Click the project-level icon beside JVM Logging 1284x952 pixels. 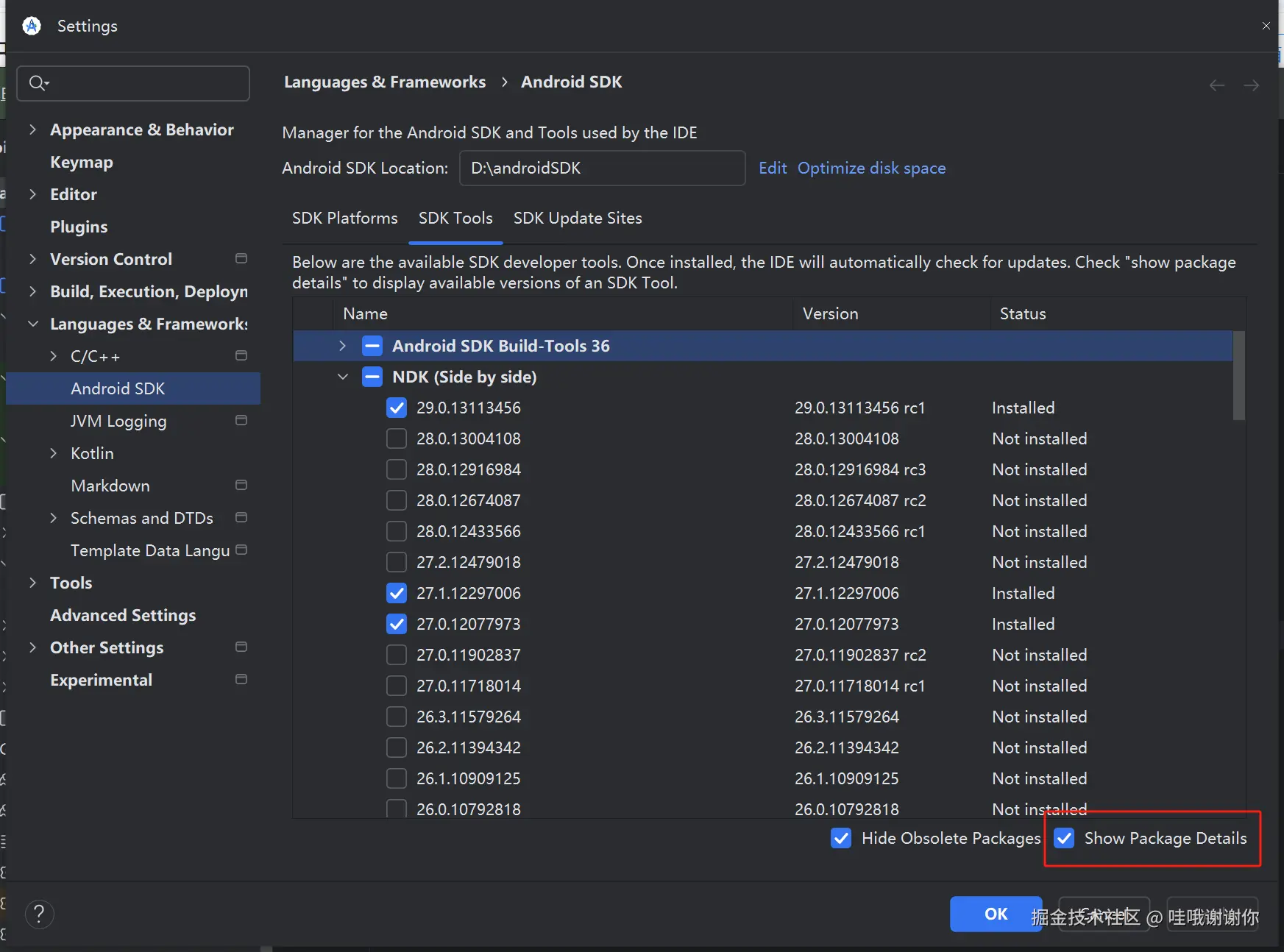[241, 421]
